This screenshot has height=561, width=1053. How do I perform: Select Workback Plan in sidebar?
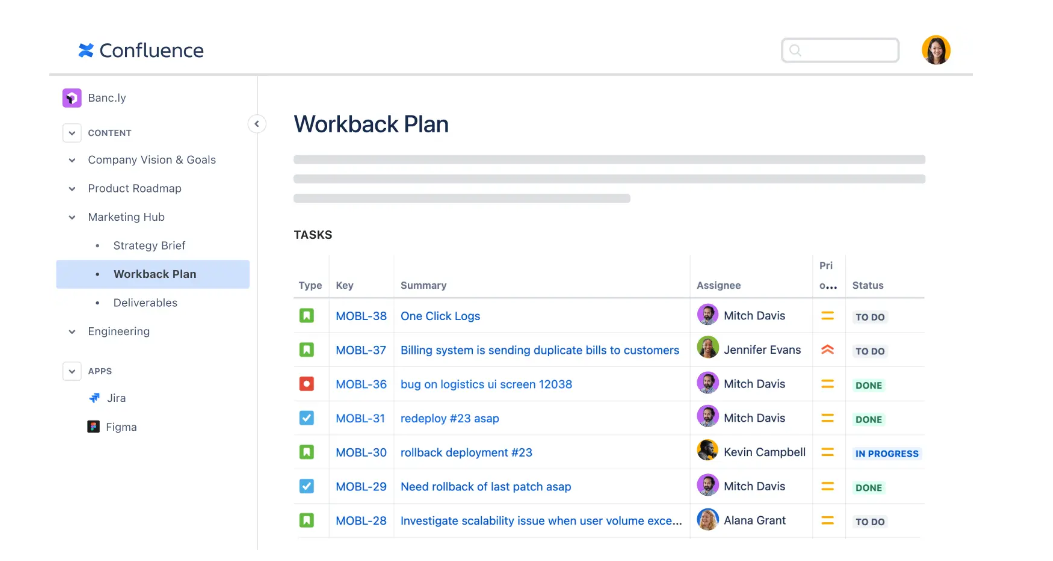[153, 274]
